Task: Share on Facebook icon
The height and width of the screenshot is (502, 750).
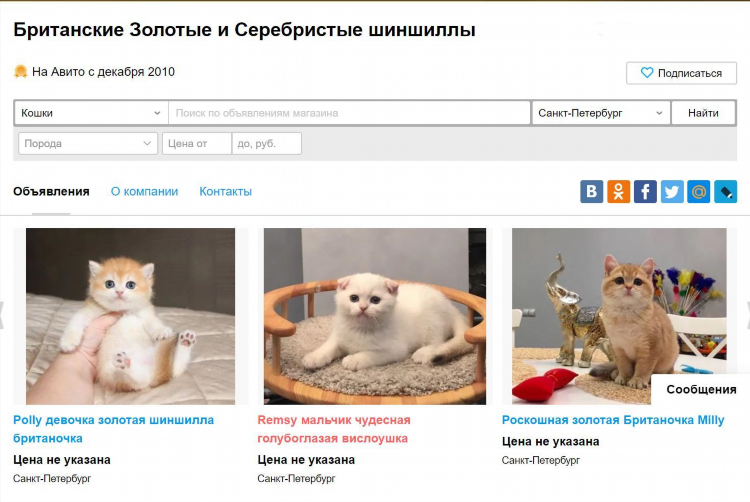Action: 645,192
